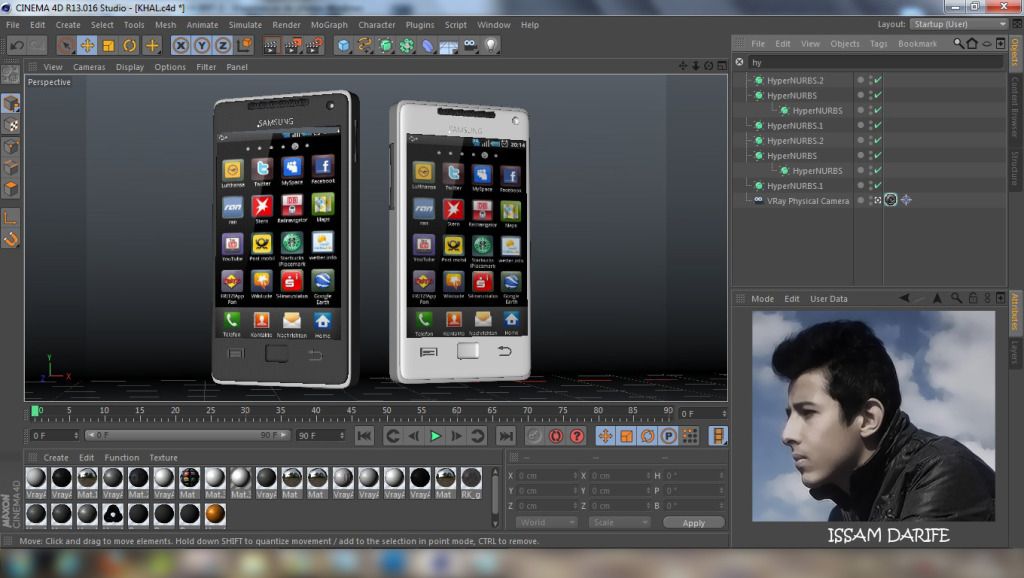Switch to Model mode in left sidebar

tap(10, 103)
